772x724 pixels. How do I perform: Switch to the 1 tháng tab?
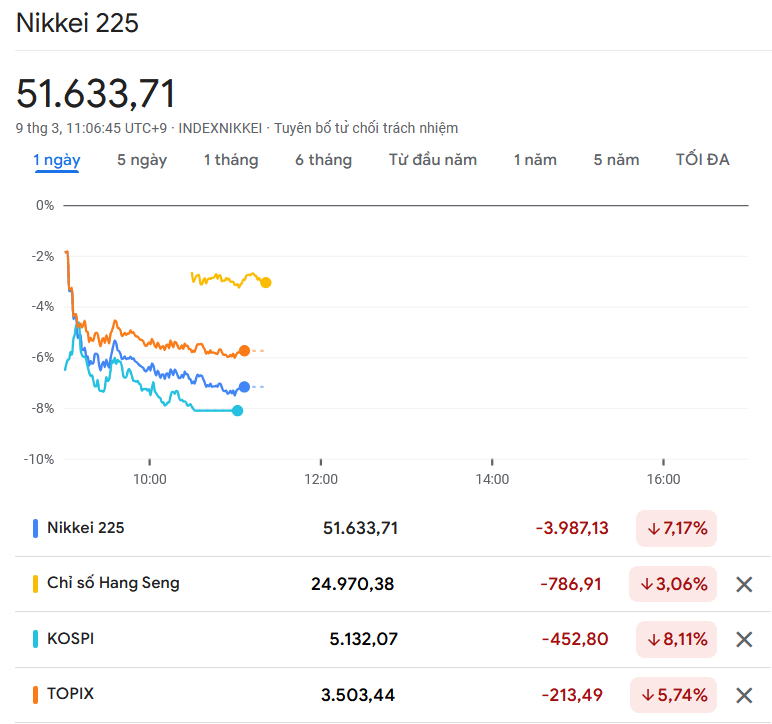(231, 160)
